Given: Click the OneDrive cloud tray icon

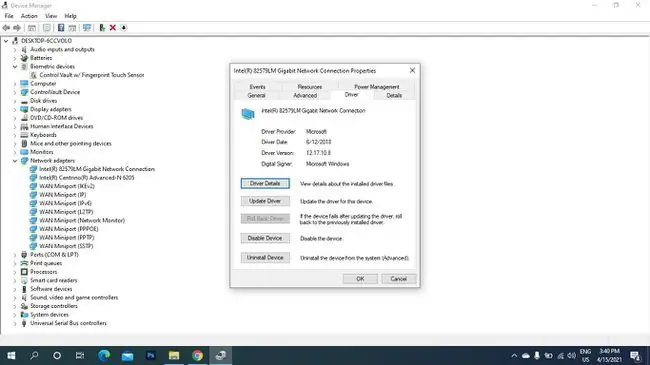Looking at the screenshot, I should [526, 355].
